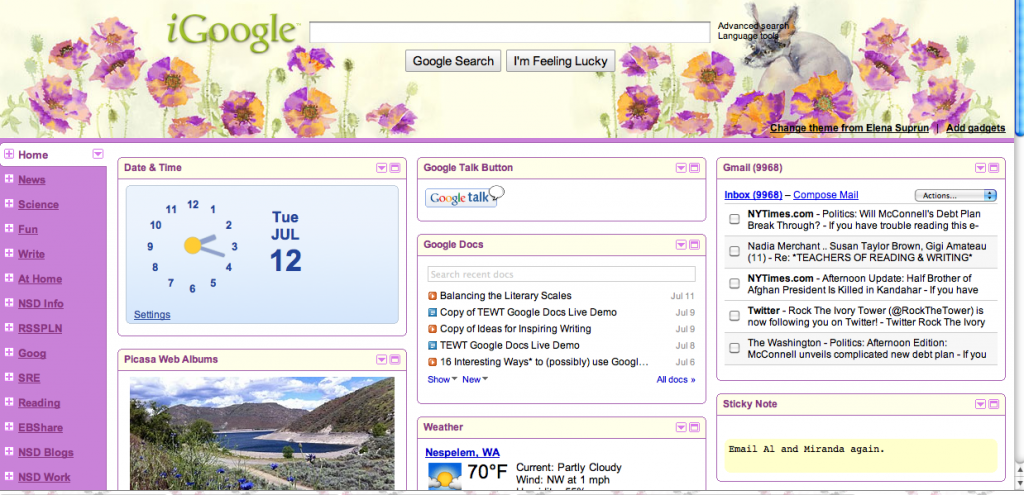The width and height of the screenshot is (1024, 495).
Task: Maximize the Date & Time gadget
Action: [395, 168]
